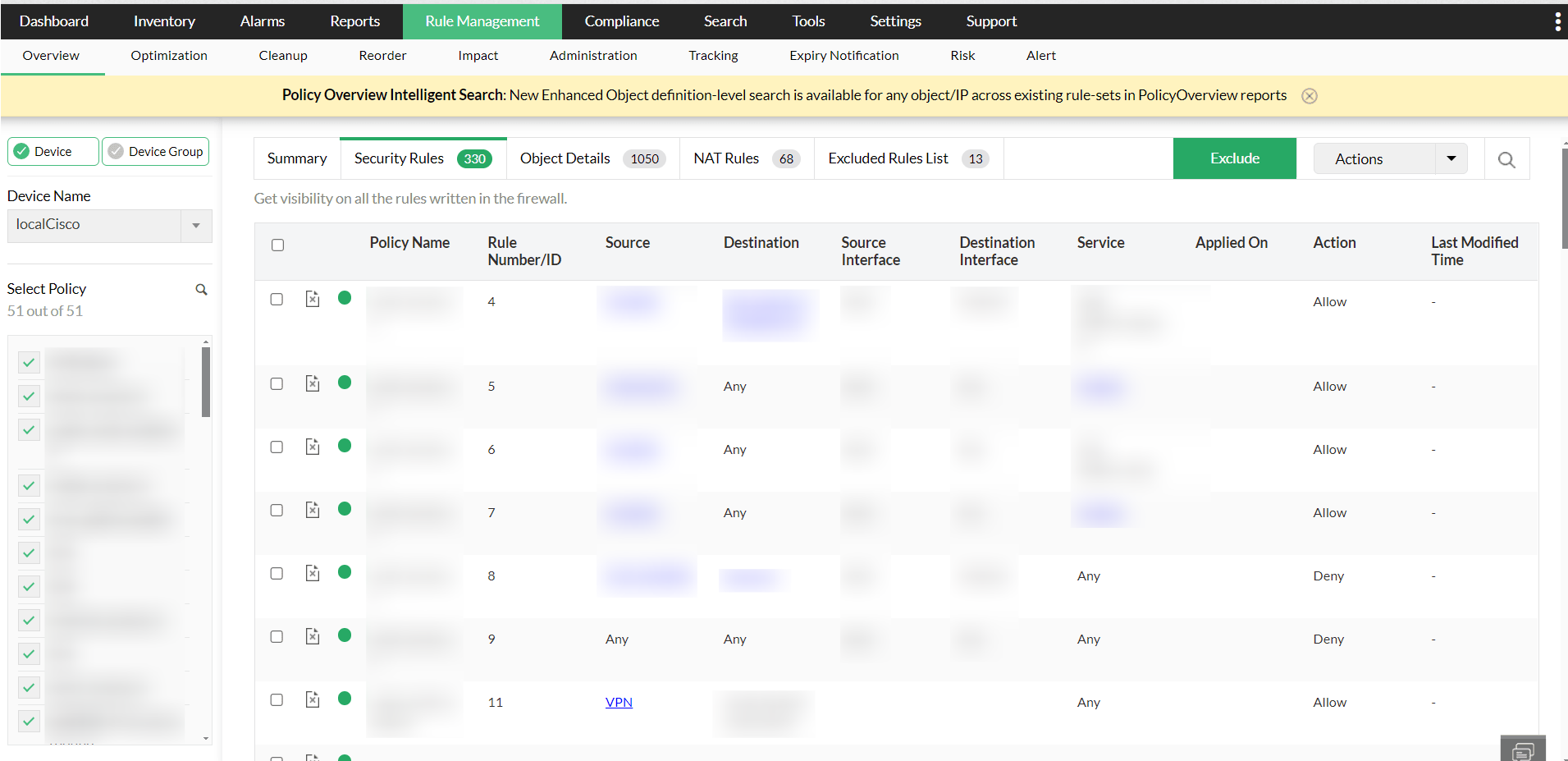Switch to the Impact sub-tab
The width and height of the screenshot is (1568, 761).
pos(478,56)
